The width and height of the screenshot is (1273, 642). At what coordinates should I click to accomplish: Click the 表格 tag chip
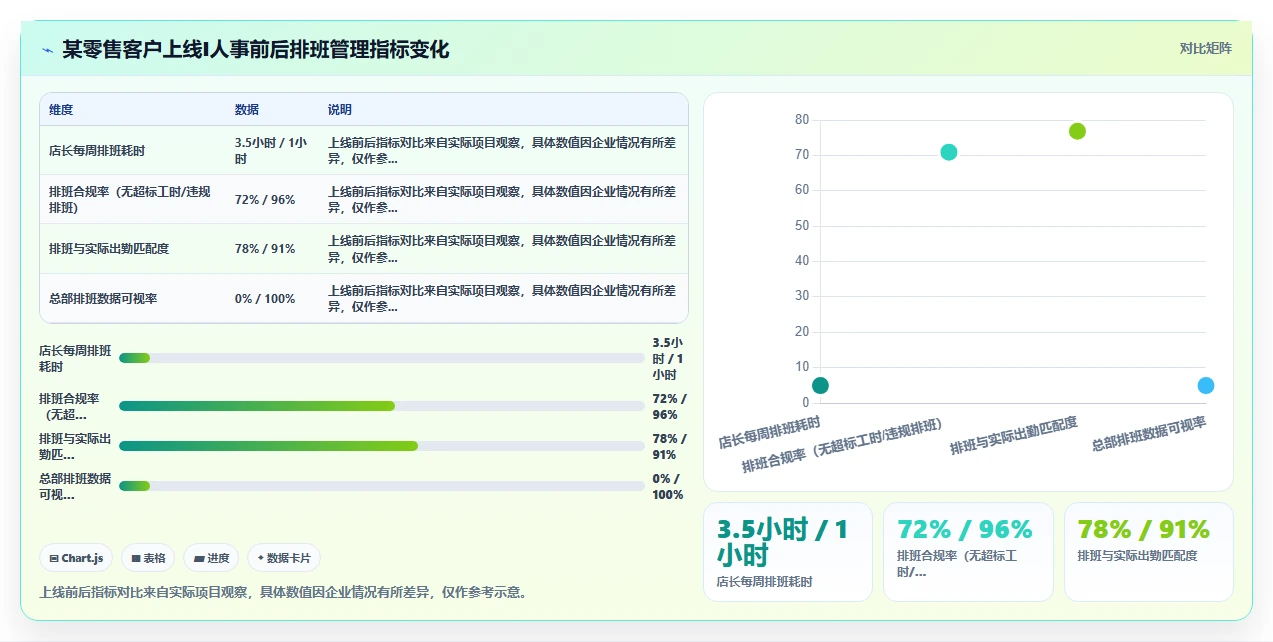[x=148, y=558]
